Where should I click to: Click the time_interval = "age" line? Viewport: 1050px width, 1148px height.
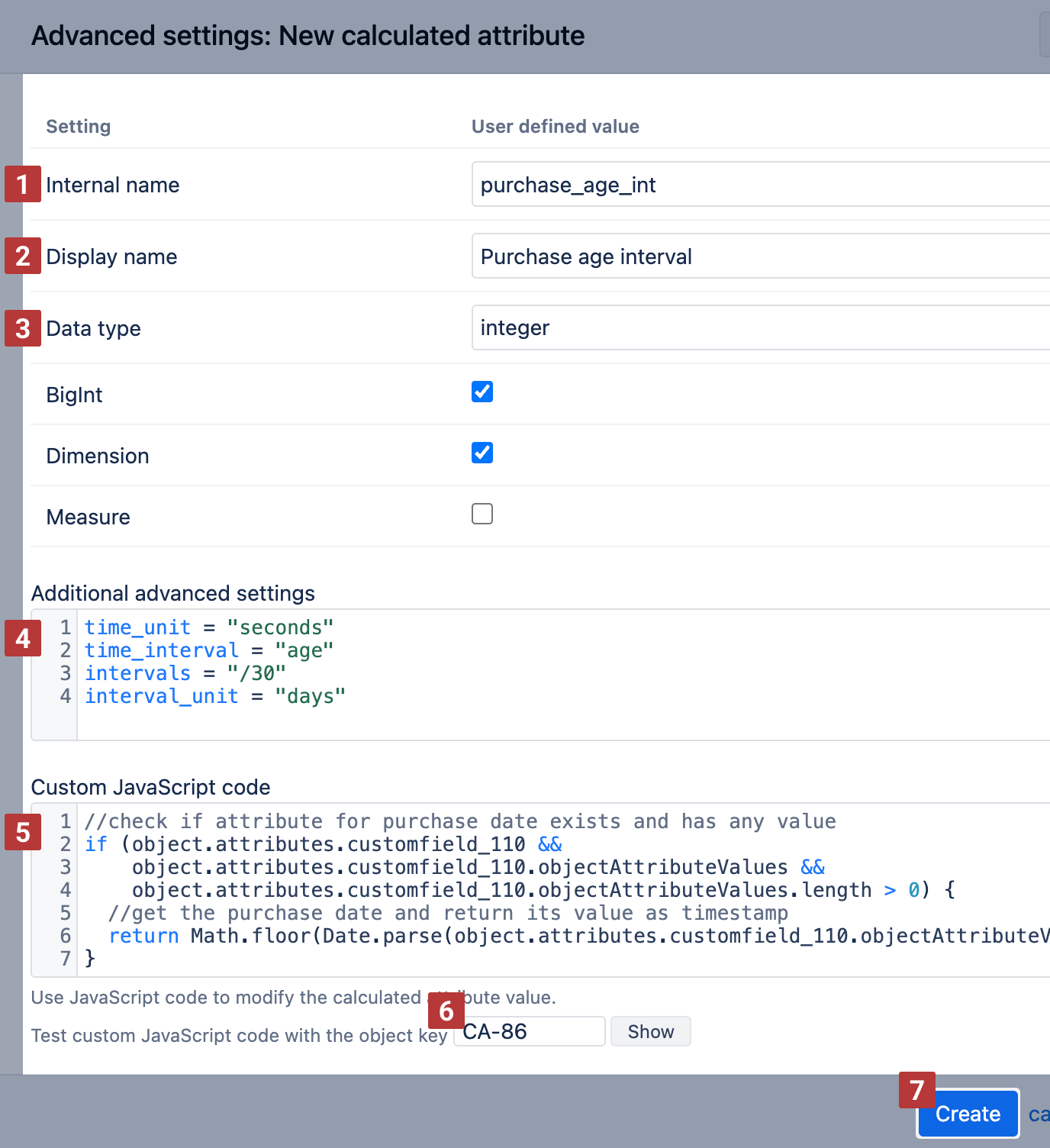point(209,650)
